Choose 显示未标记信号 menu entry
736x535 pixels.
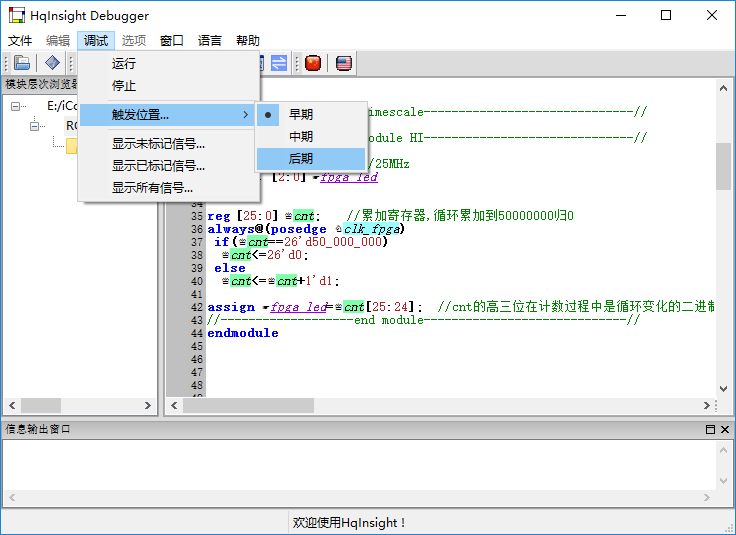[x=158, y=144]
